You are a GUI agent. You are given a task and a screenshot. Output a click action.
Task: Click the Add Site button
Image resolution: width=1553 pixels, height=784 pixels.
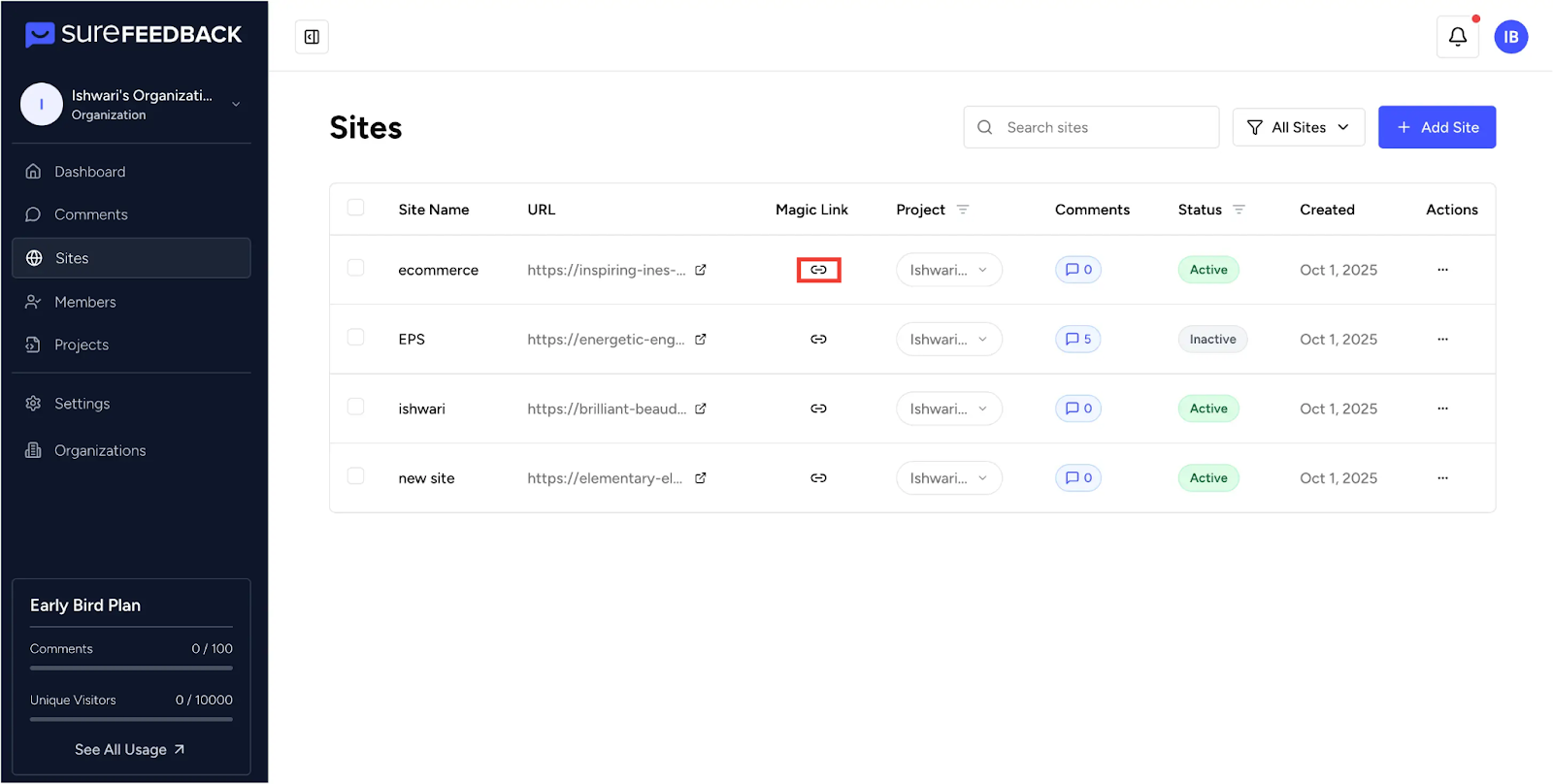[x=1437, y=127]
